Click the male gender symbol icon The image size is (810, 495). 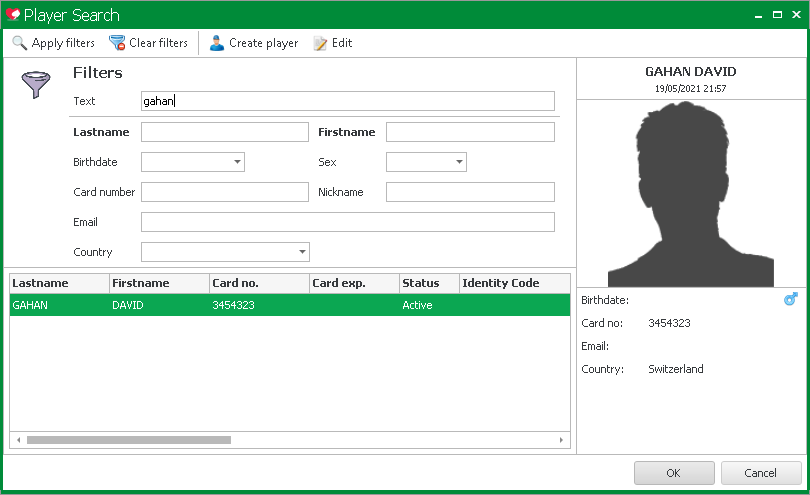tap(790, 299)
